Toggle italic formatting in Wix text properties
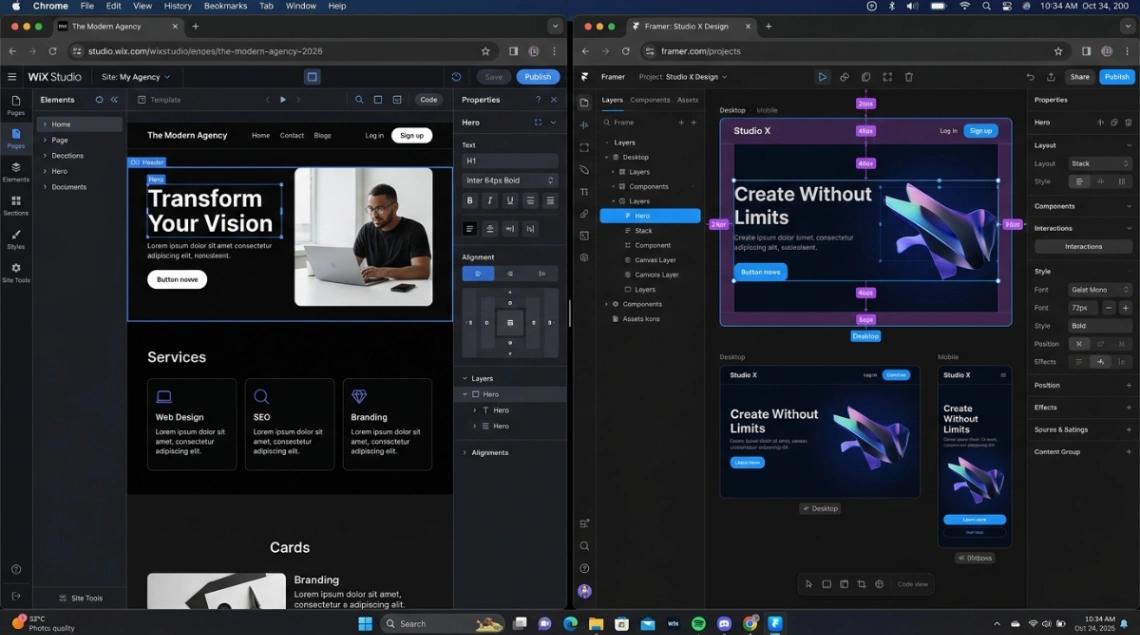Viewport: 1140px width, 635px height. tap(489, 201)
